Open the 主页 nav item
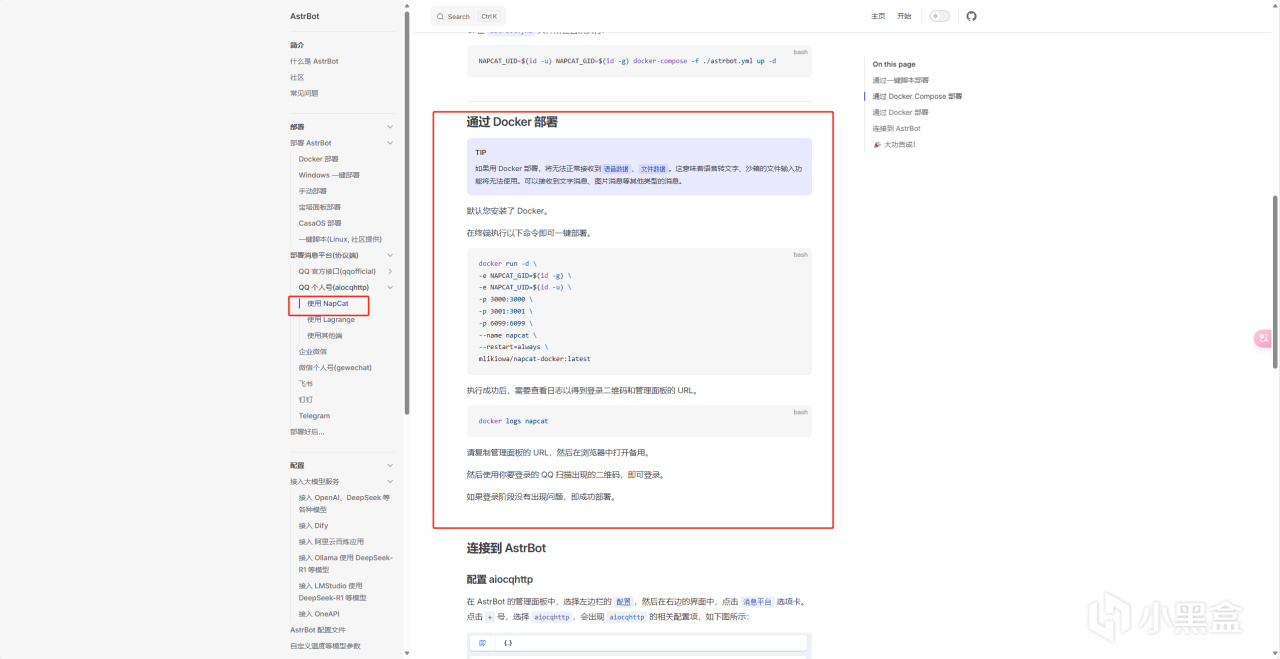 pyautogui.click(x=878, y=16)
